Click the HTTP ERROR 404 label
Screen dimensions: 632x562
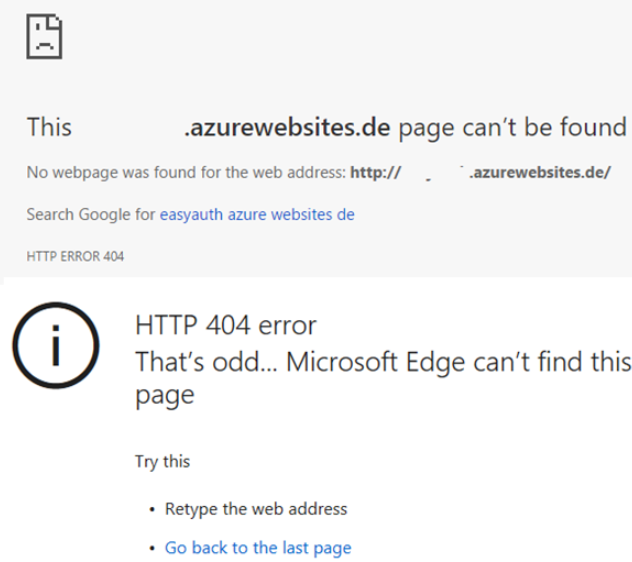click(x=75, y=256)
